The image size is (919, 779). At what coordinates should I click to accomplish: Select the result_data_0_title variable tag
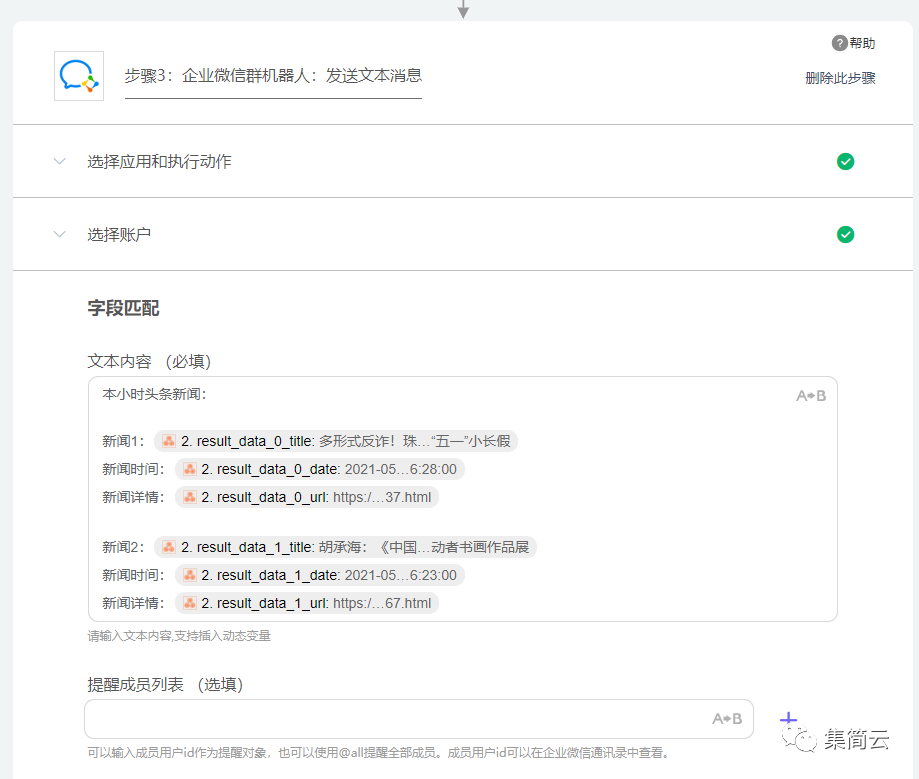tap(336, 441)
